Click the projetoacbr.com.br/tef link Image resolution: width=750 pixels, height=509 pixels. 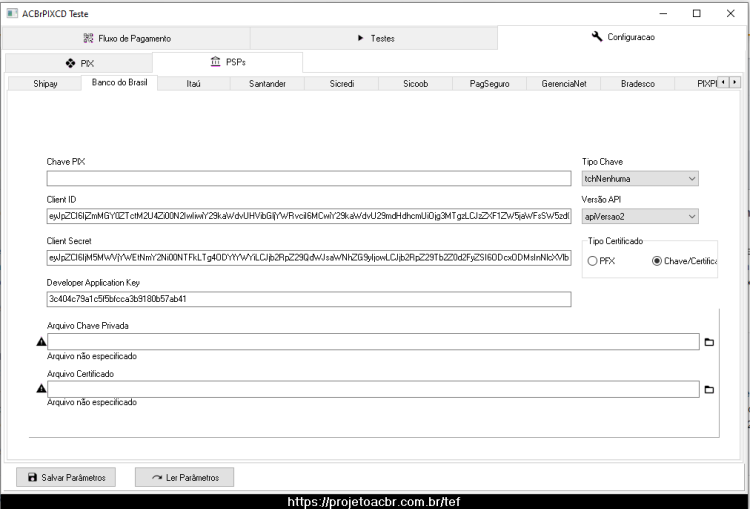374,502
